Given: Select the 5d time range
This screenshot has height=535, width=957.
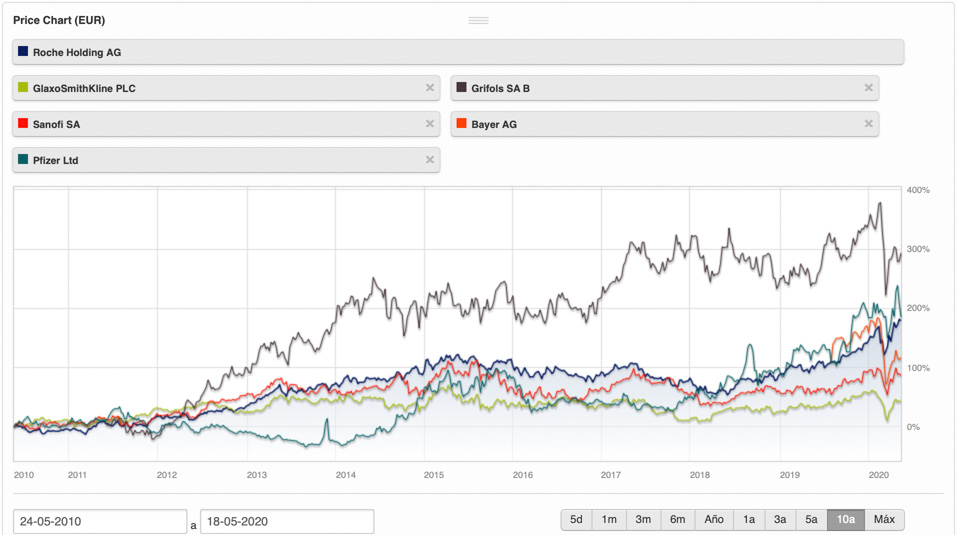Looking at the screenshot, I should click(x=576, y=520).
